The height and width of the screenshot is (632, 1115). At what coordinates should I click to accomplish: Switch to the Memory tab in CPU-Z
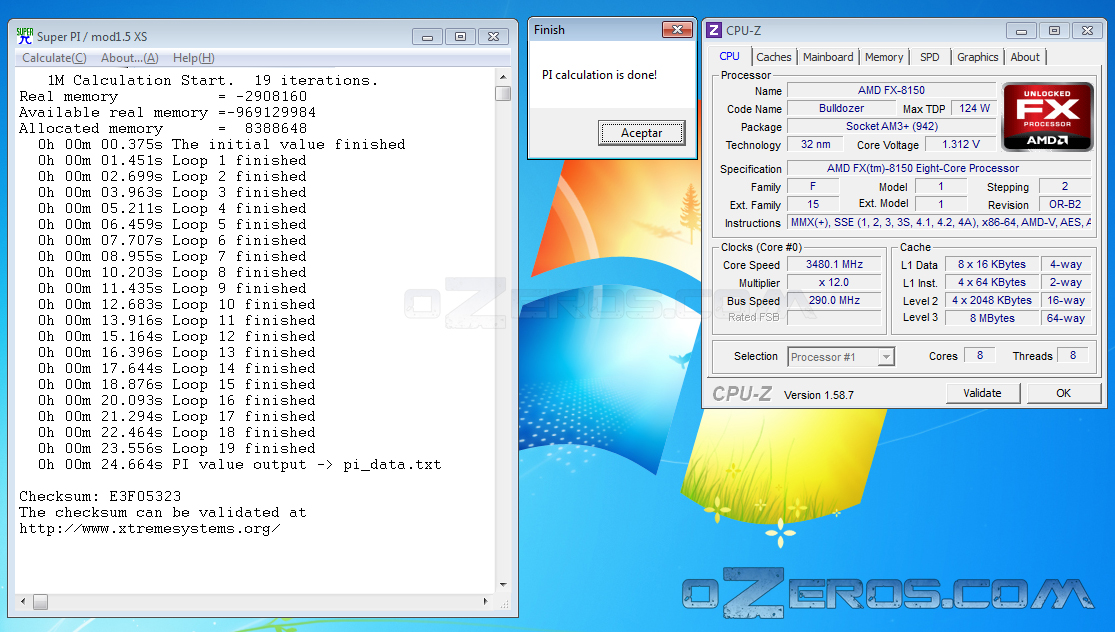(x=884, y=57)
